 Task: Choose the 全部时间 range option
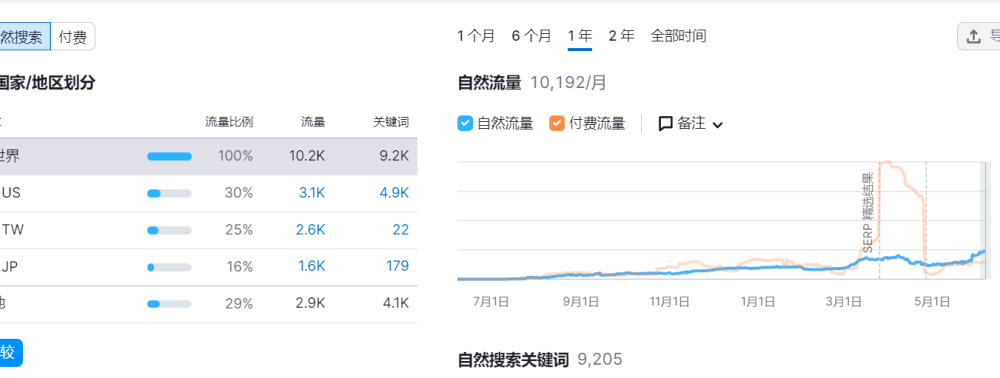coord(678,36)
